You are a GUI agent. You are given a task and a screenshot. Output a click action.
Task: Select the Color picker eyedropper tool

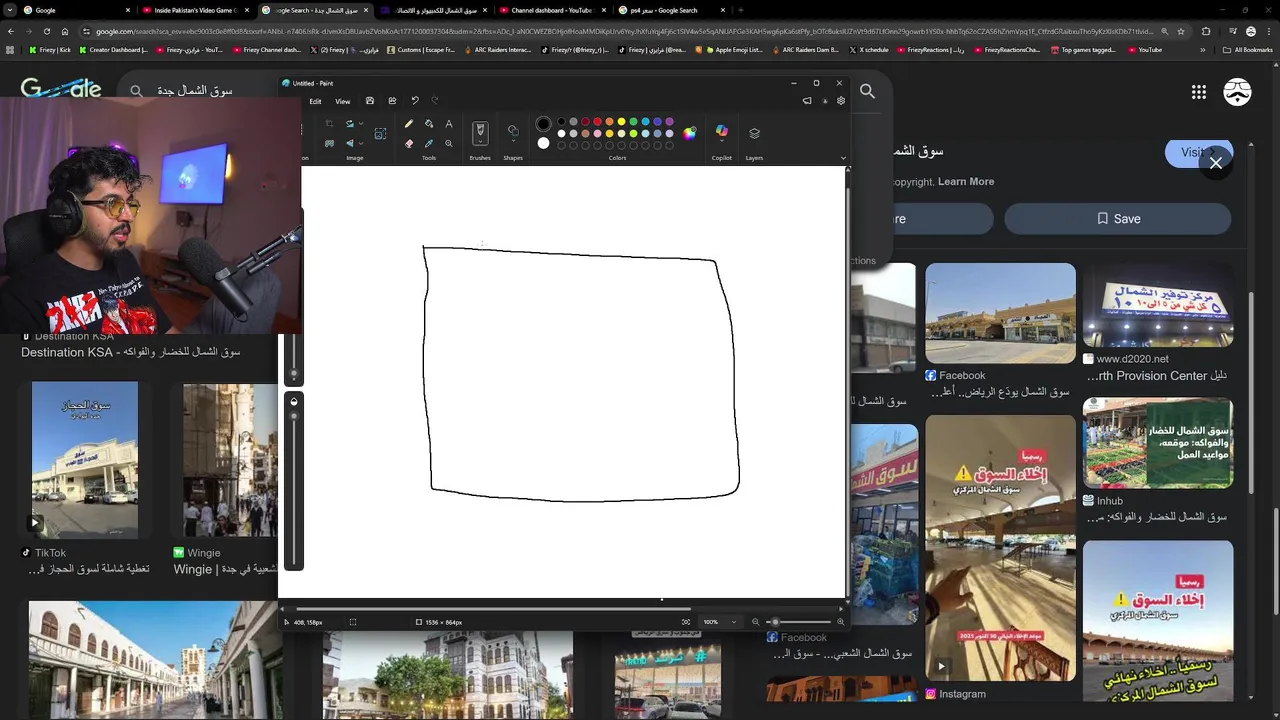429,143
